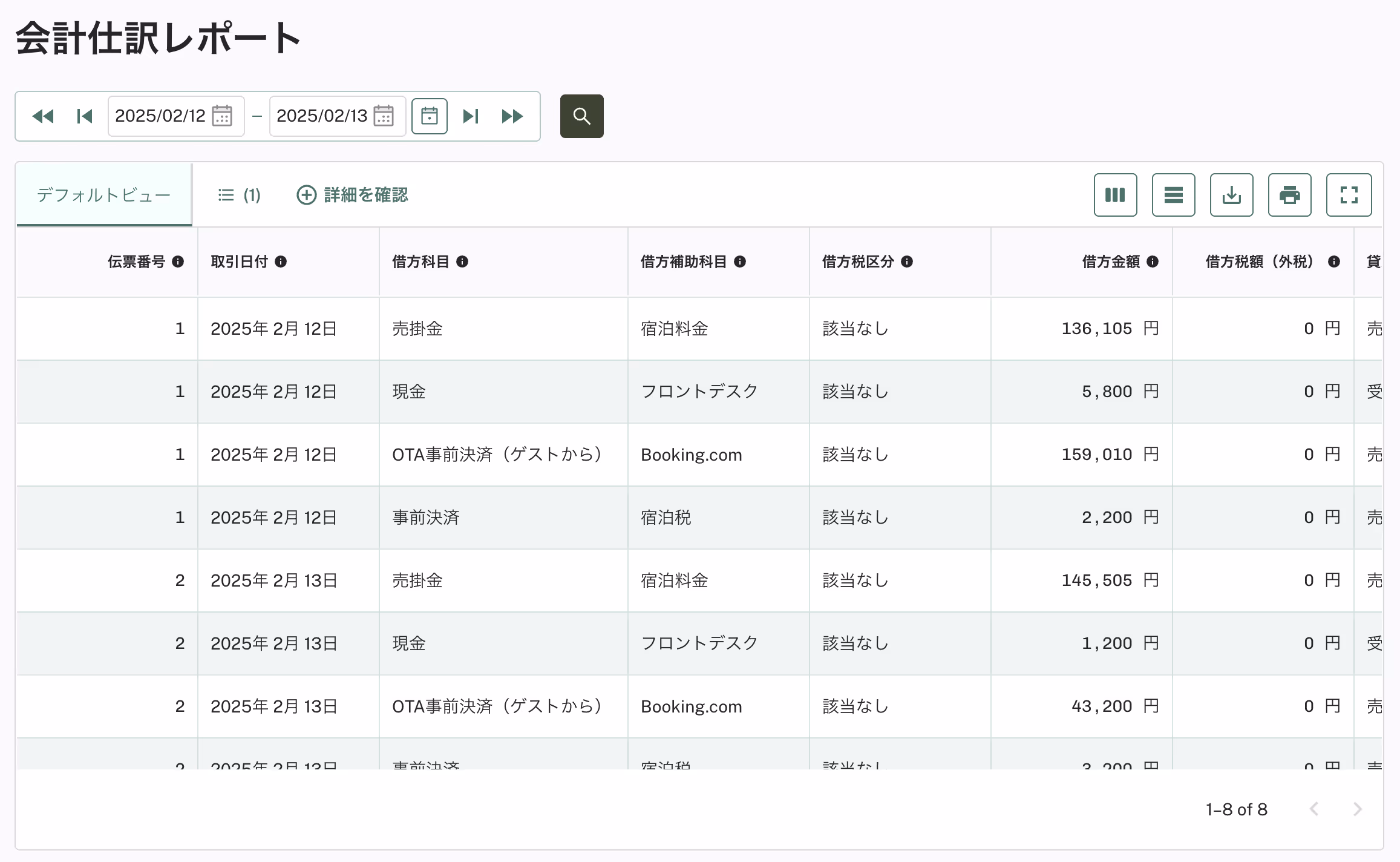This screenshot has height=862, width=1400.
Task: Click the fast forward double-arrow icon
Action: (512, 116)
